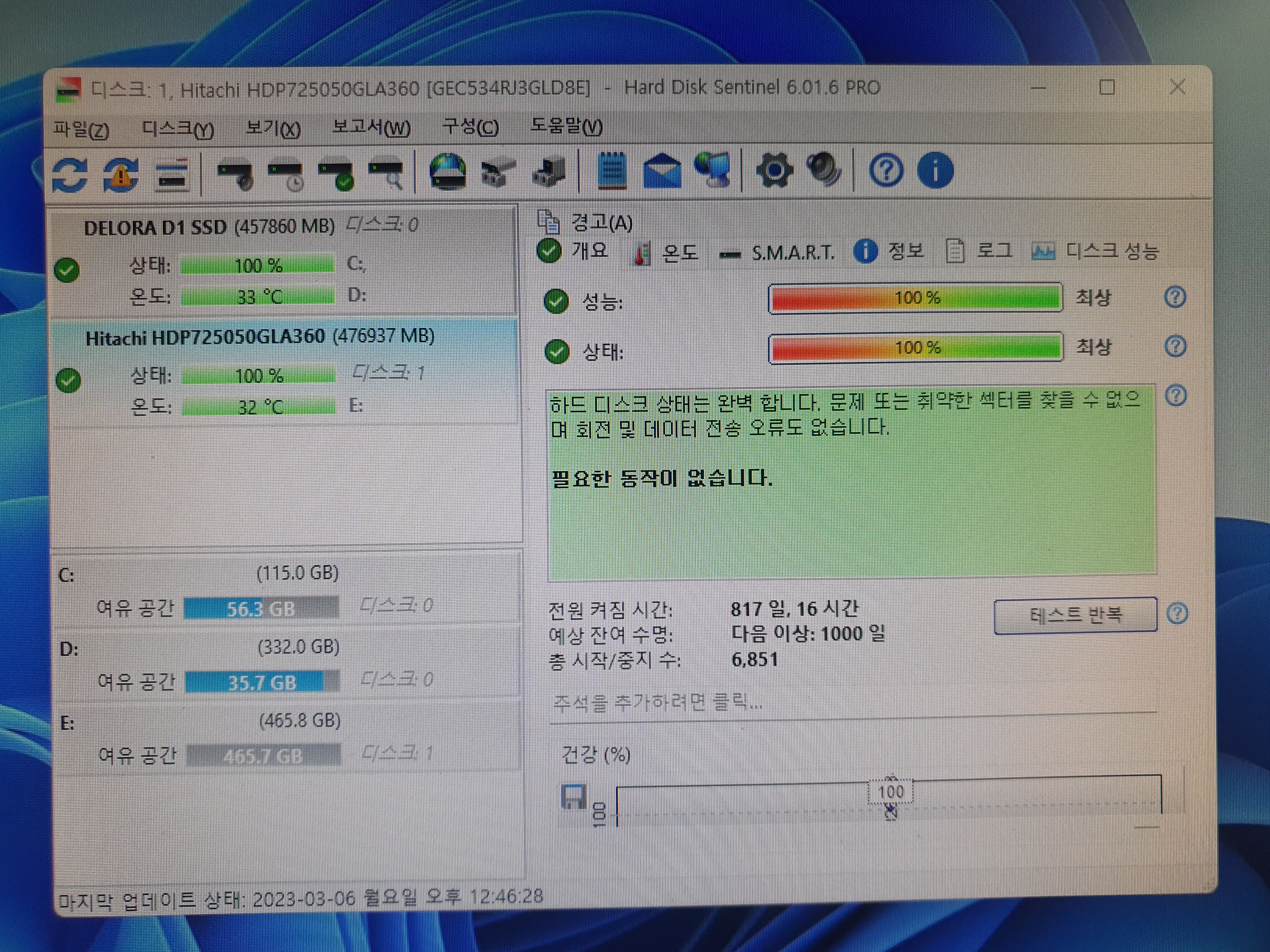This screenshot has width=1270, height=952.
Task: Click the Hard Disk Sentinel title bar icon
Action: point(68,90)
